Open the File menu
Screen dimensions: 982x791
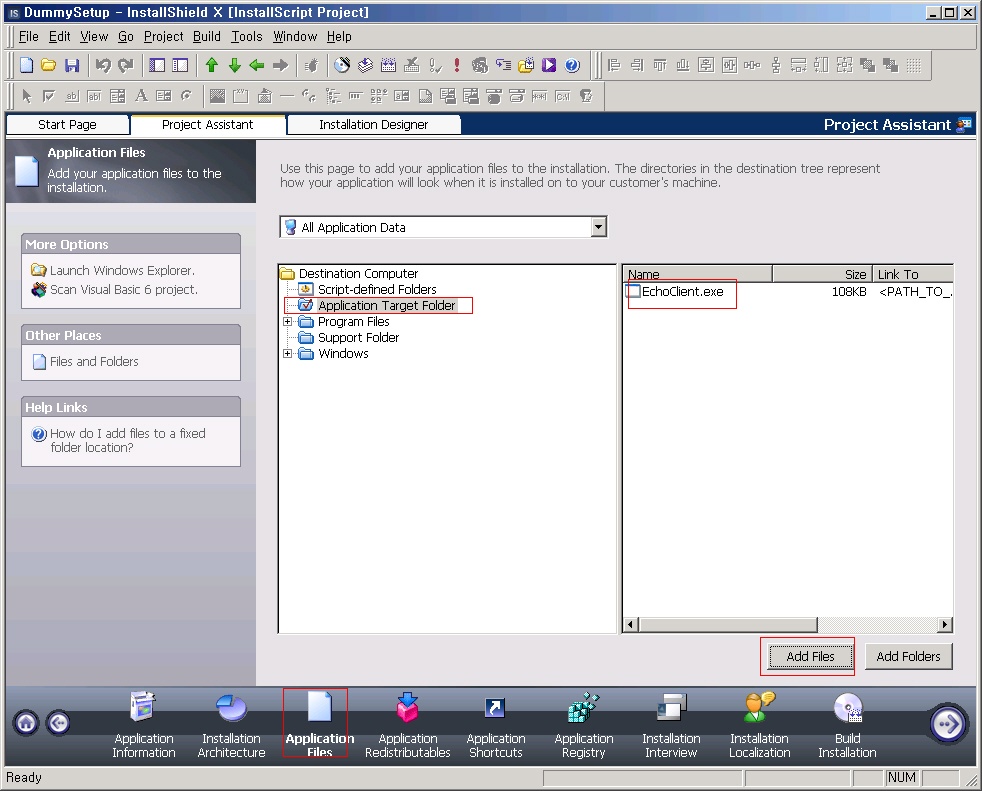[28, 36]
